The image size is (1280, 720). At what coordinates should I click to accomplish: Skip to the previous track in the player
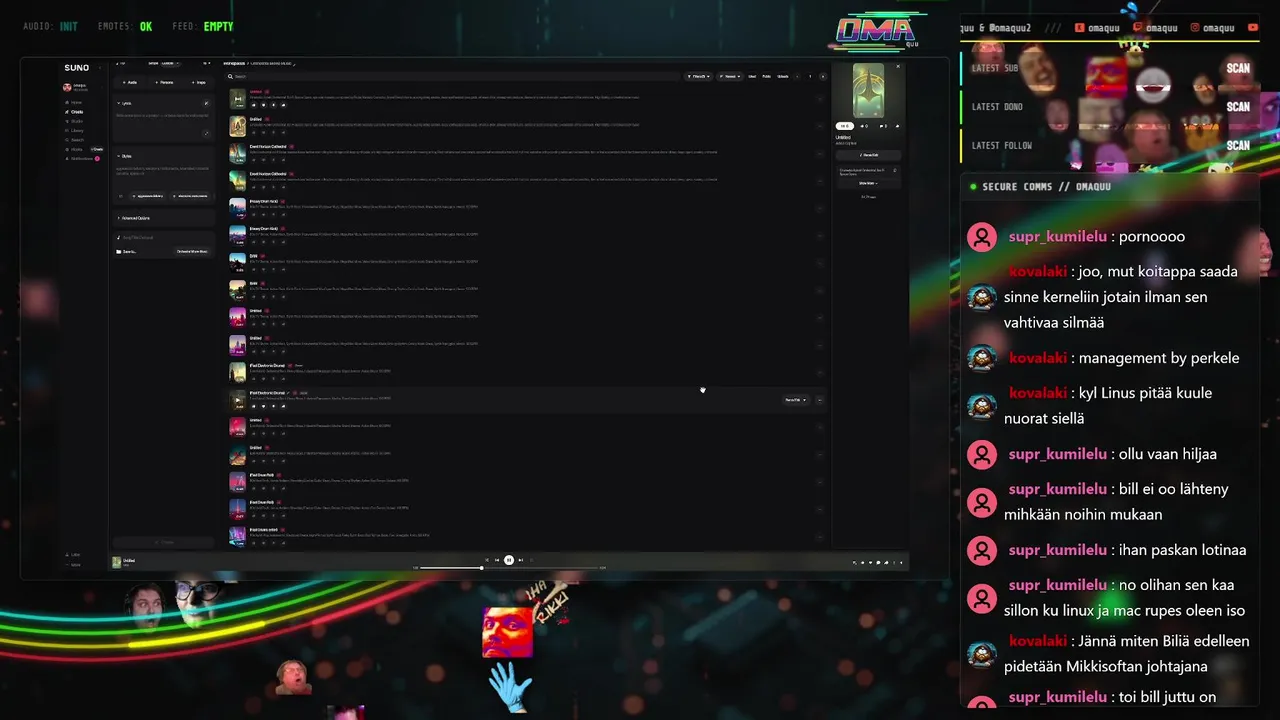[497, 560]
